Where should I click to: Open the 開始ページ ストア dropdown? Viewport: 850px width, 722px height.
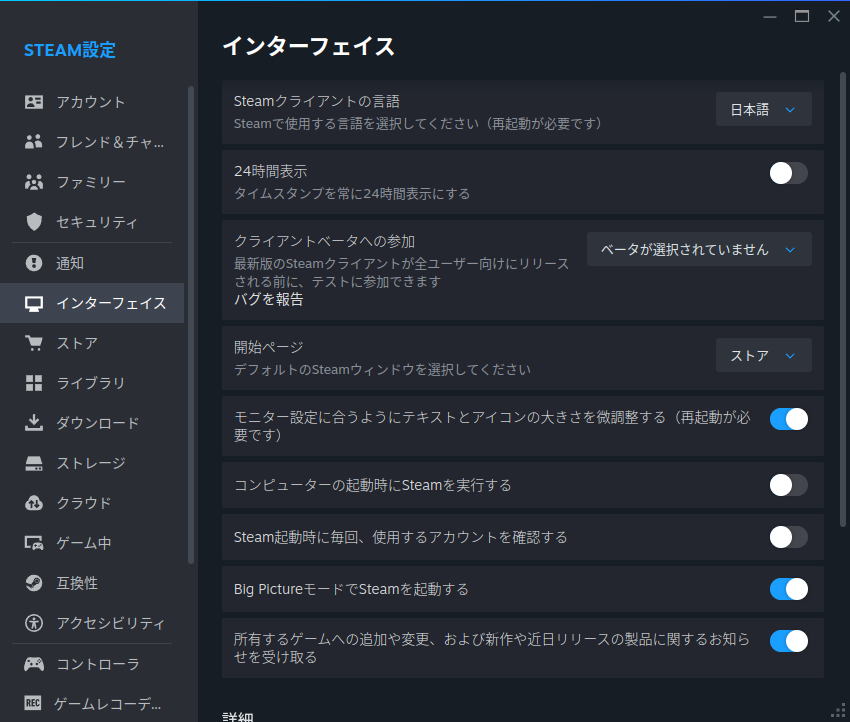pyautogui.click(x=763, y=356)
